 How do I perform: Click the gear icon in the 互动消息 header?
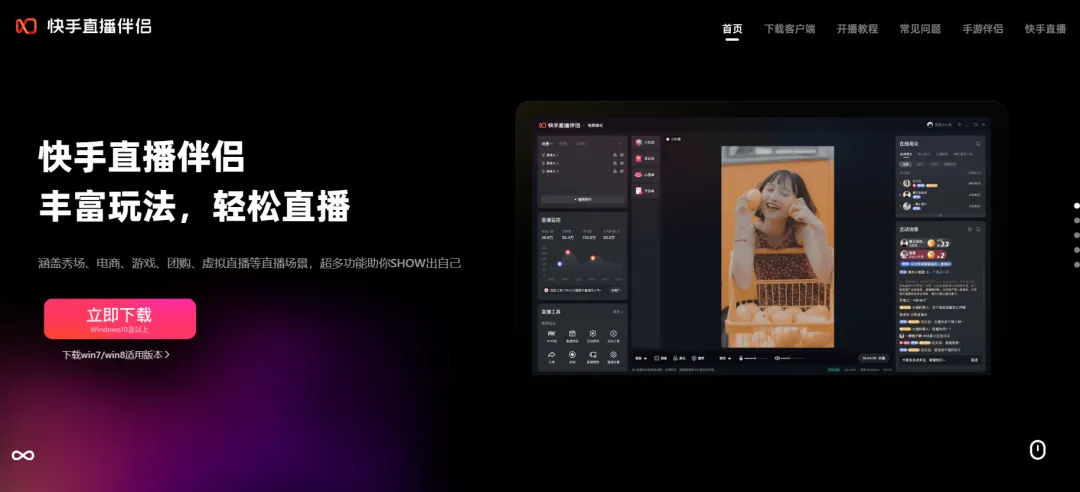(x=970, y=229)
